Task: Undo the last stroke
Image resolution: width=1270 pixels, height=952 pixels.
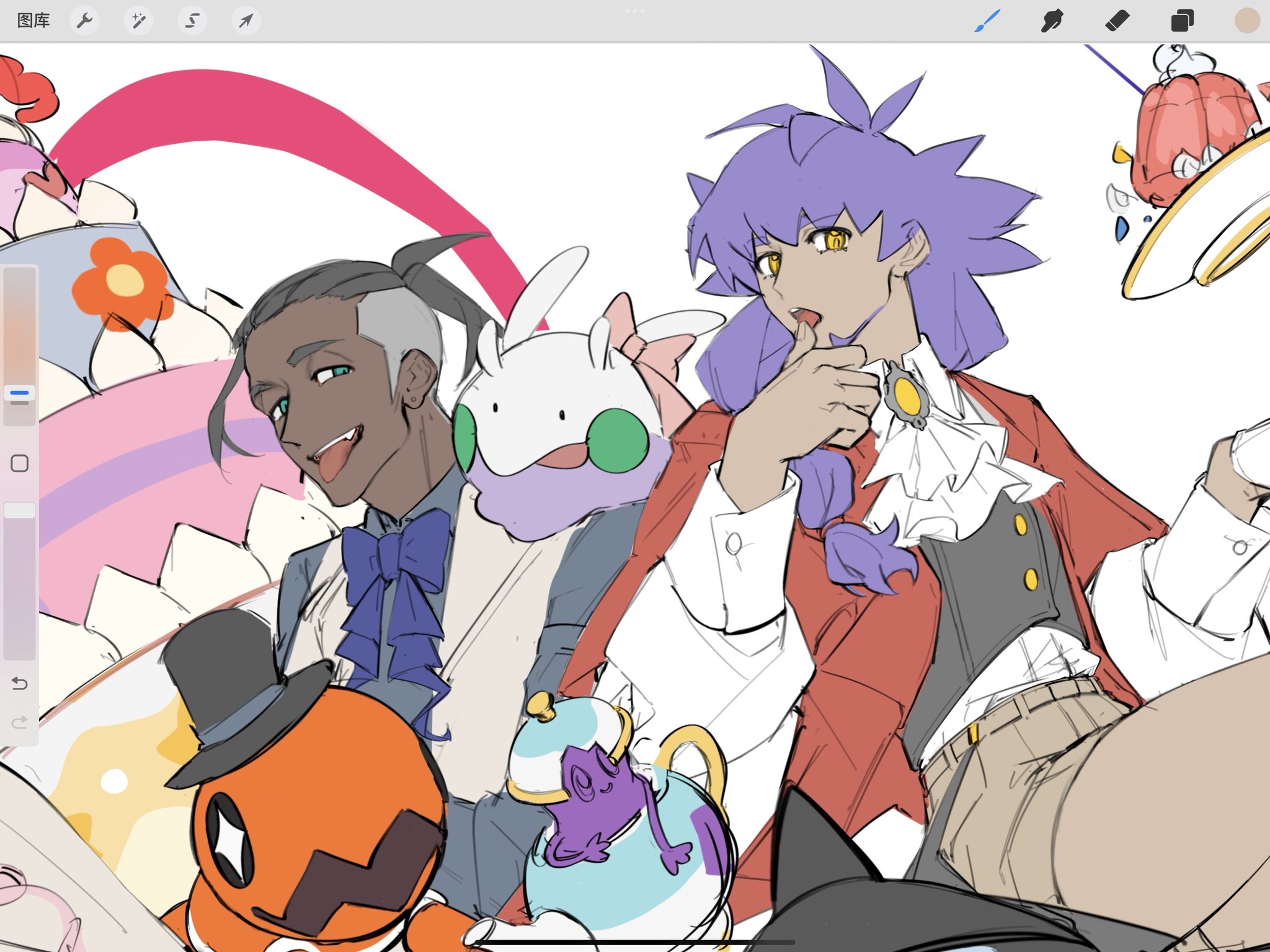Action: 20,683
